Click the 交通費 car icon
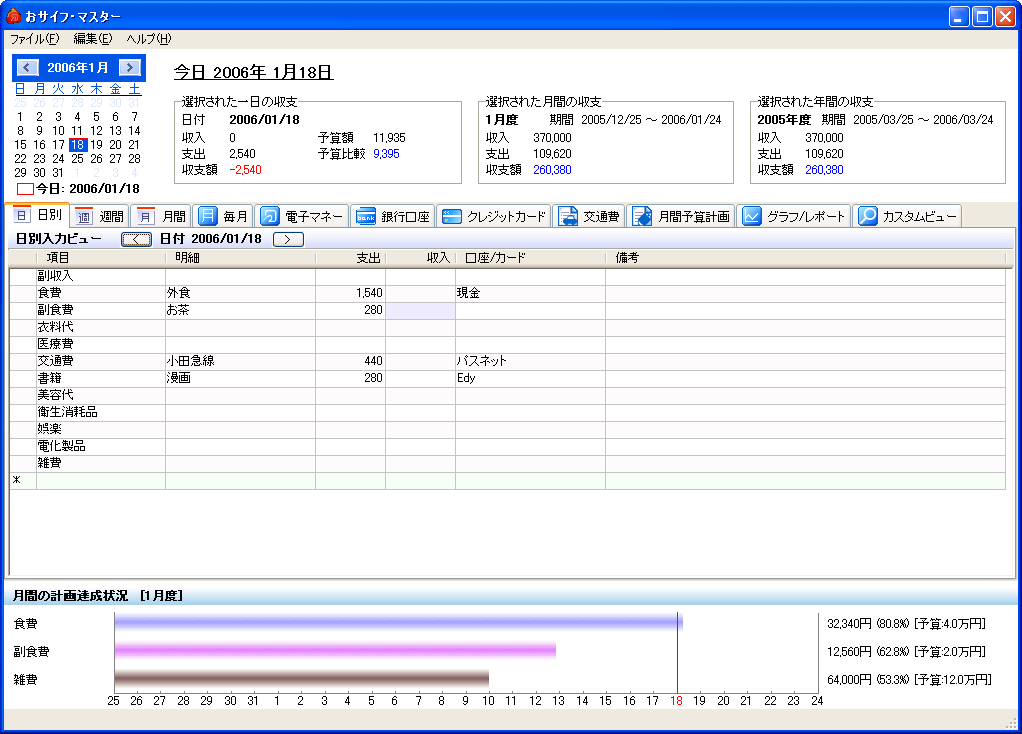1022x734 pixels. tap(568, 216)
